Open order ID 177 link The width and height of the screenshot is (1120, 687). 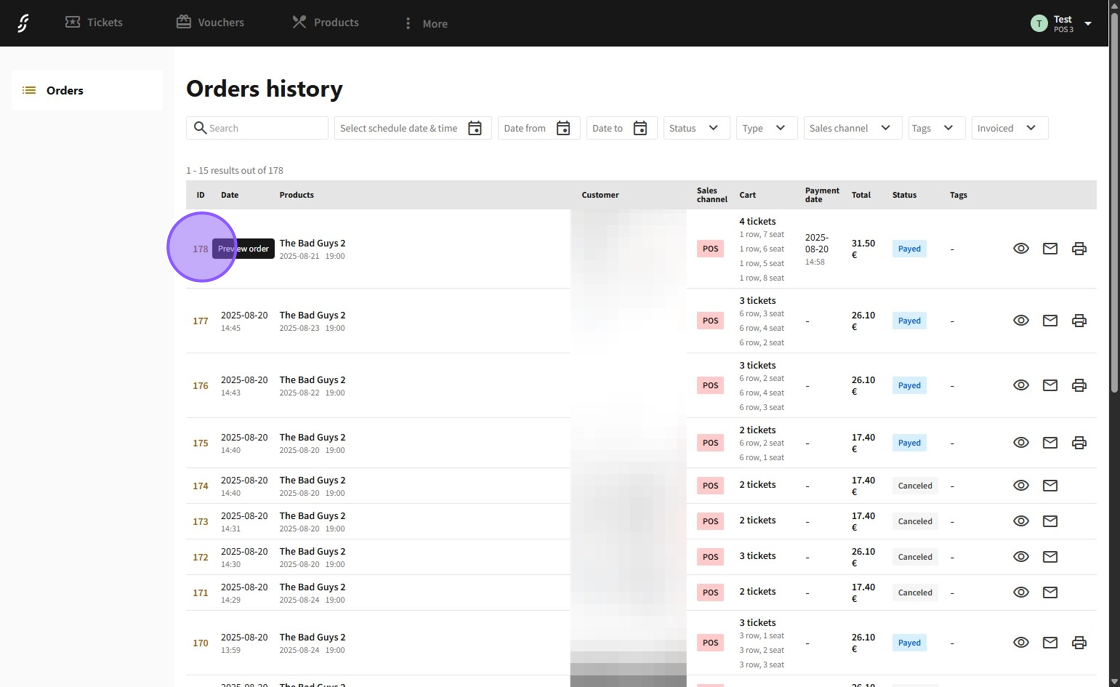pyautogui.click(x=200, y=321)
